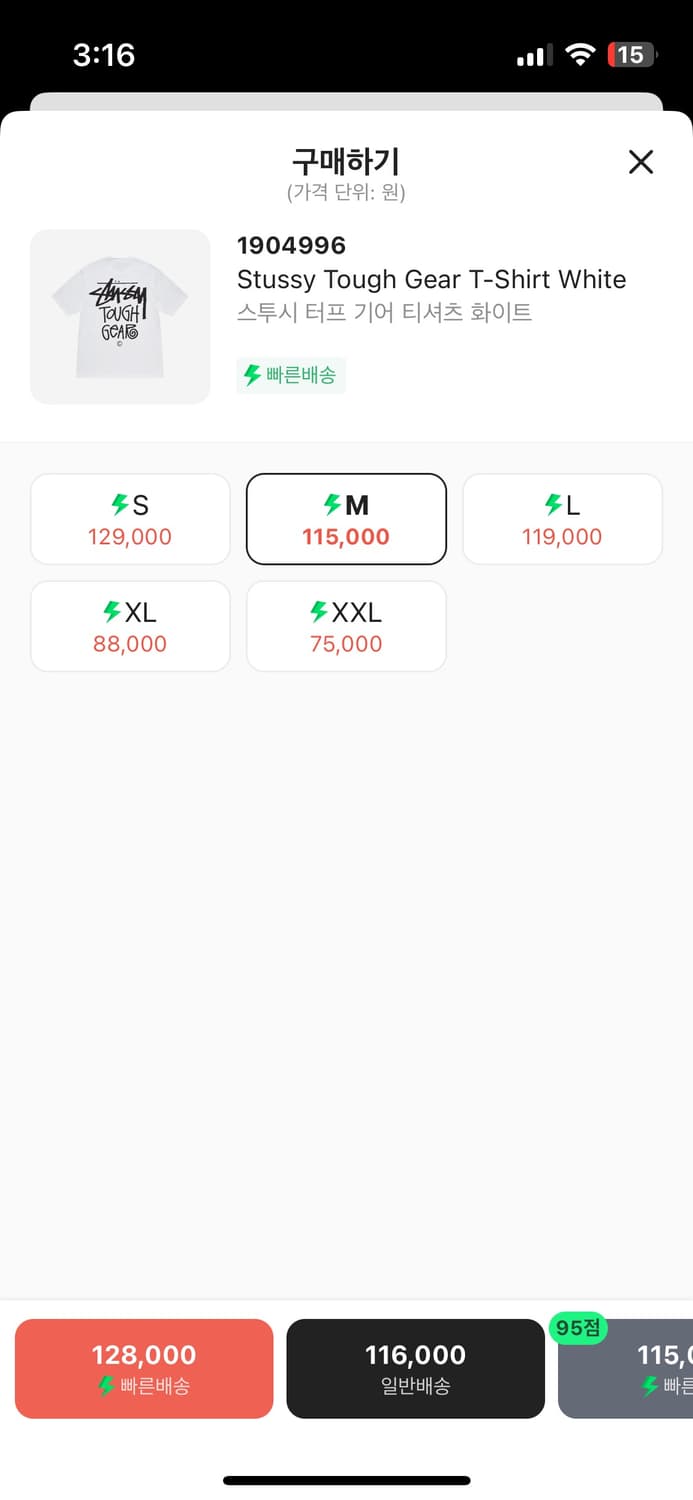
Task: Tap the battery indicator showing 15
Action: click(x=632, y=55)
